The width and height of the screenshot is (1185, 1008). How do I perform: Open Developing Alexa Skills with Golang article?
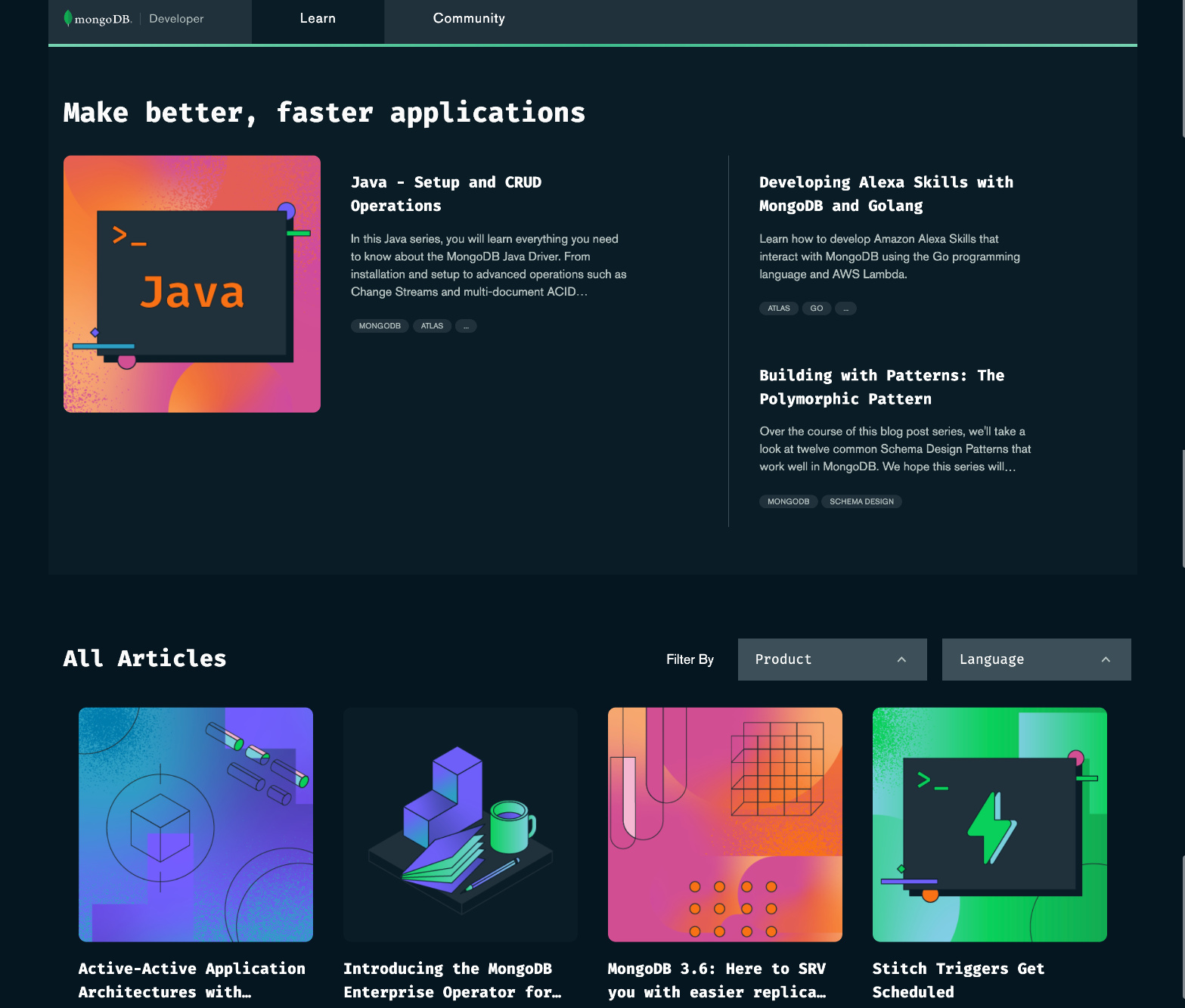click(886, 194)
